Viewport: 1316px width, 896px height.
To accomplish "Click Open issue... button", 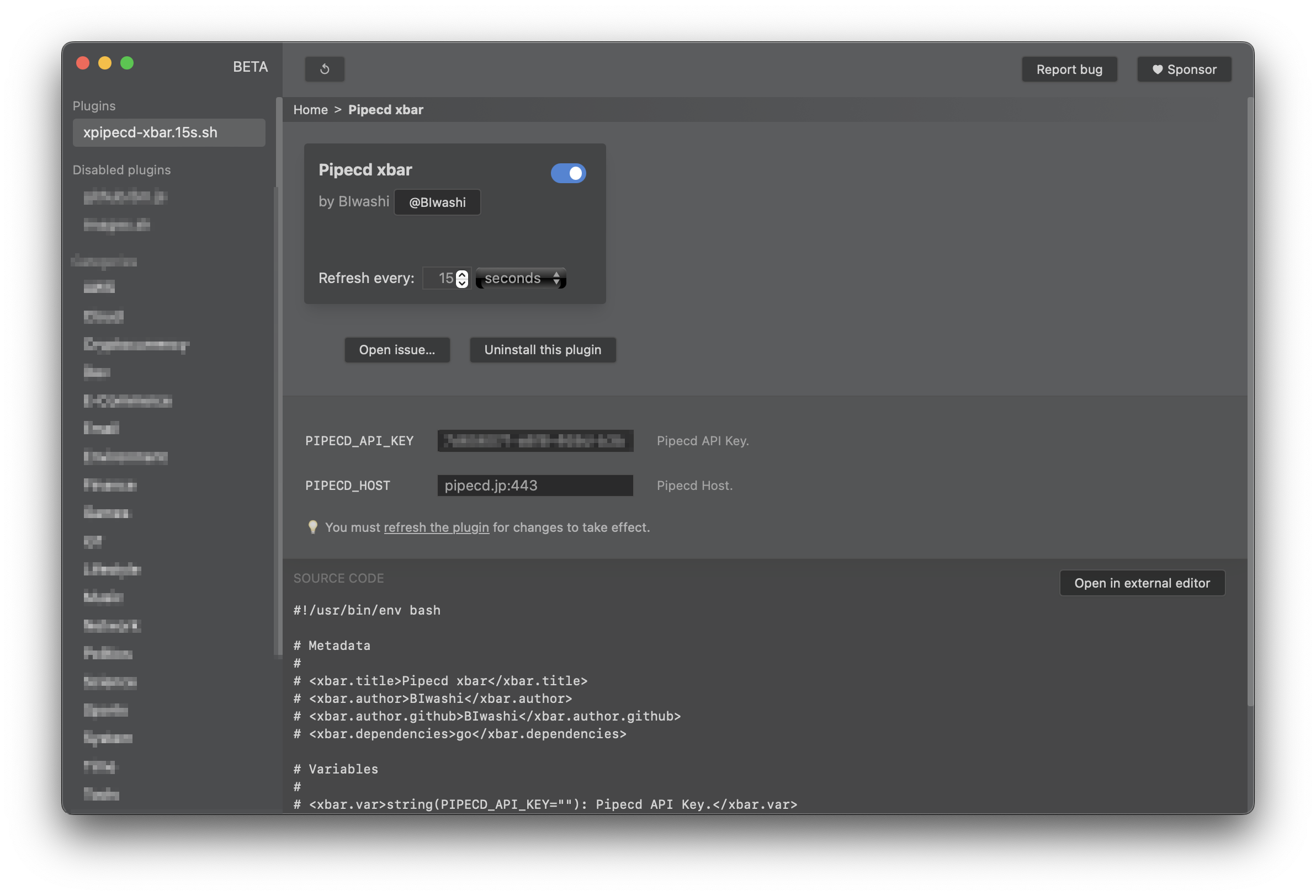I will pos(397,350).
